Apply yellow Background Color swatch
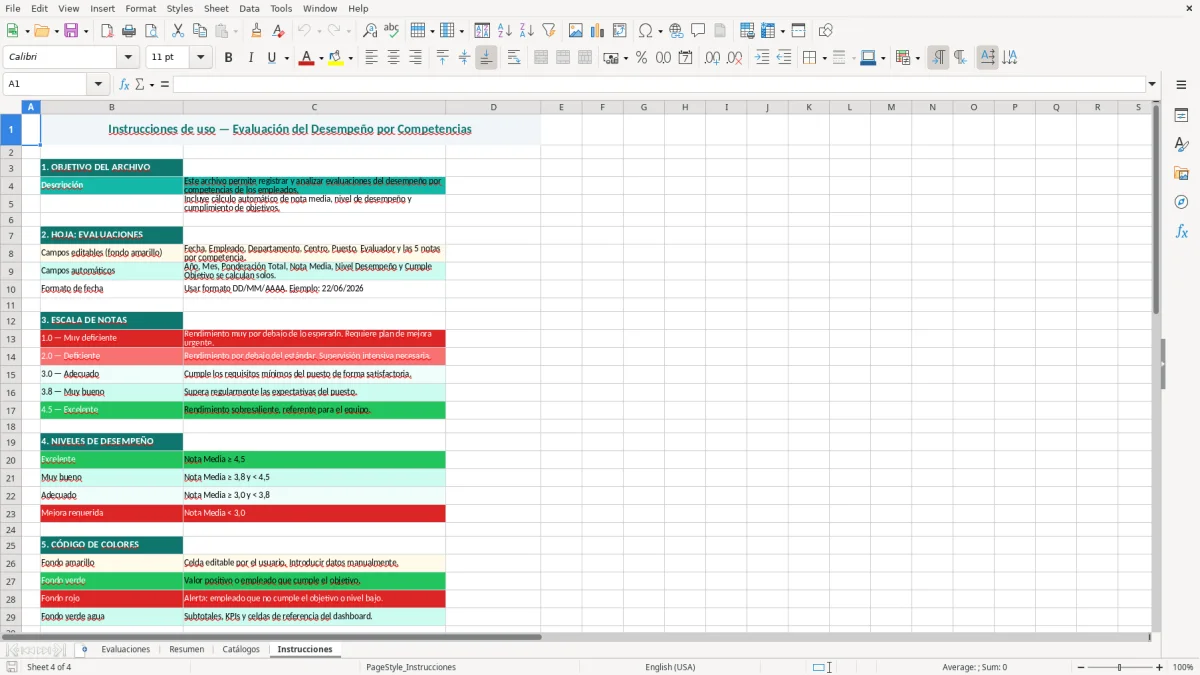1200x675 pixels. point(336,58)
